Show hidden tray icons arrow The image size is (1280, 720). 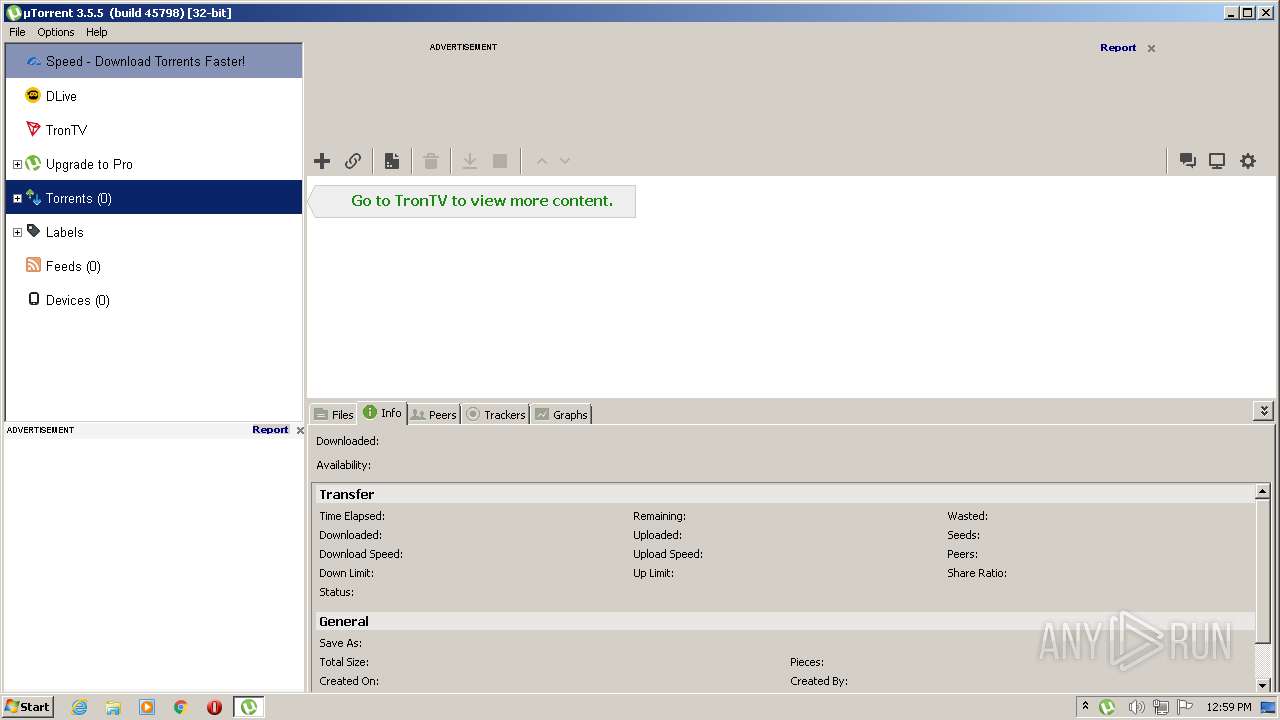(1086, 706)
